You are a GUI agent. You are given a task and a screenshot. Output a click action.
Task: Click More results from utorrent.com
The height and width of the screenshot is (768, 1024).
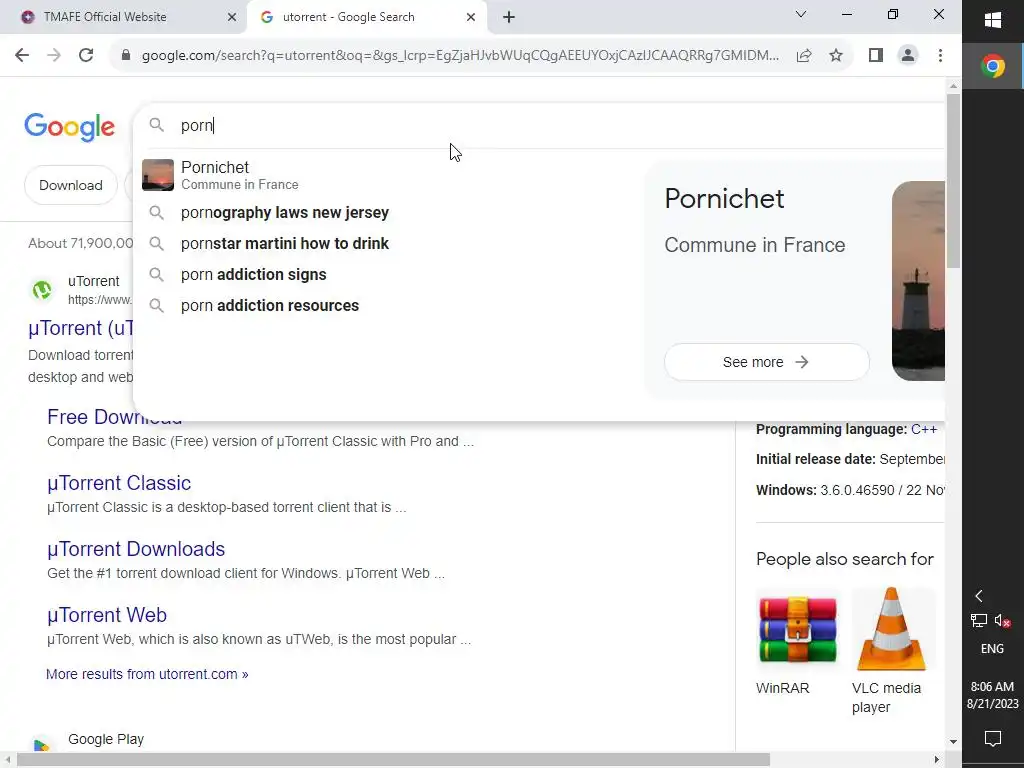point(147,674)
